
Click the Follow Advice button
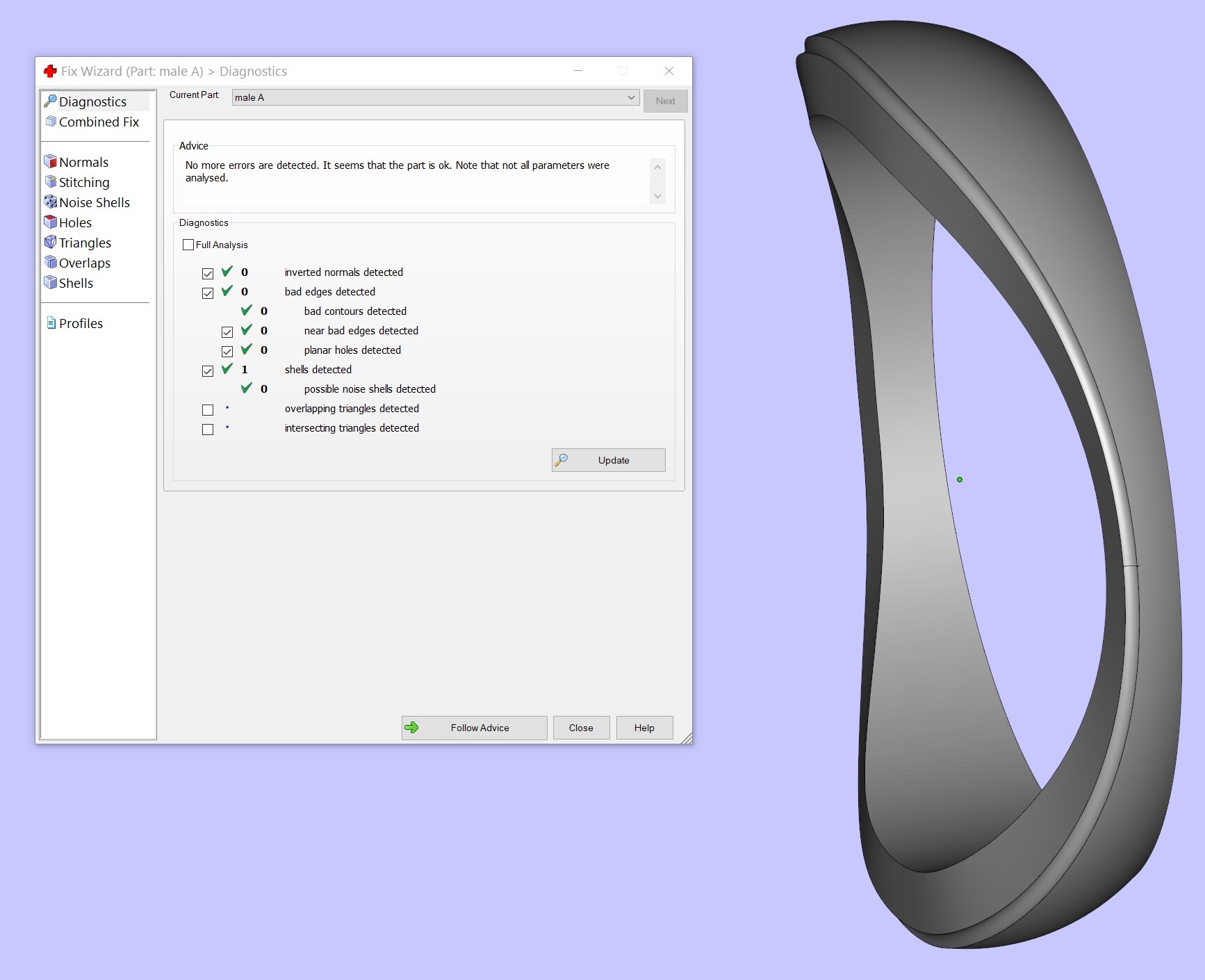(475, 728)
